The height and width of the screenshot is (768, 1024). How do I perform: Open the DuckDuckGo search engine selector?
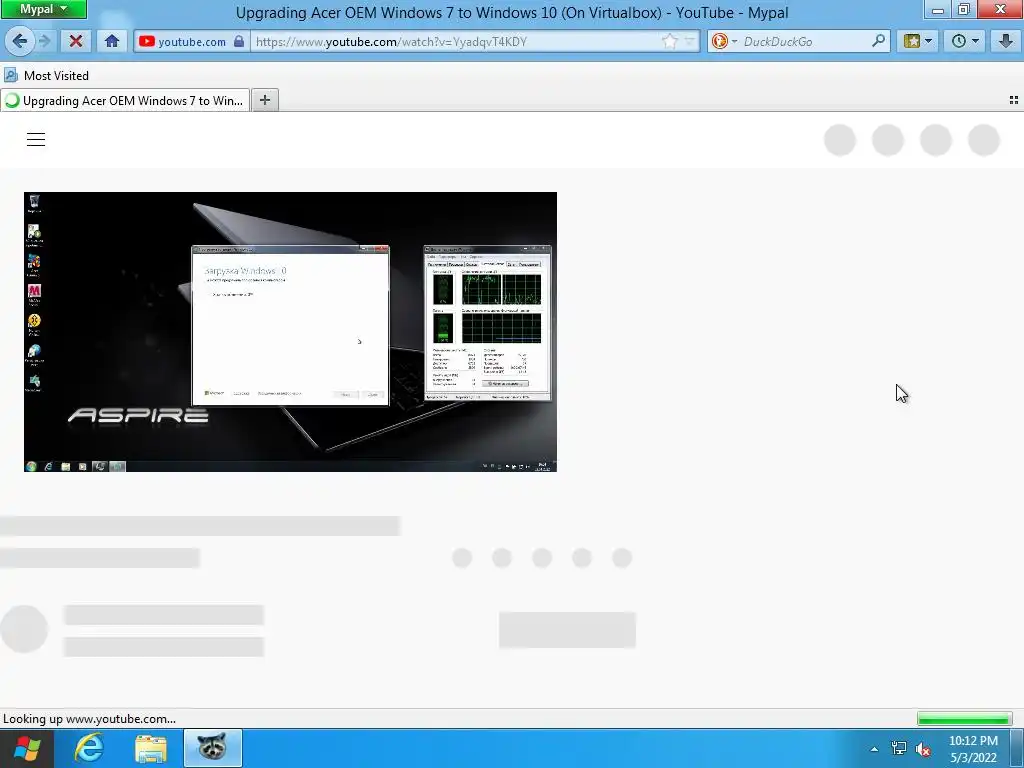[724, 41]
